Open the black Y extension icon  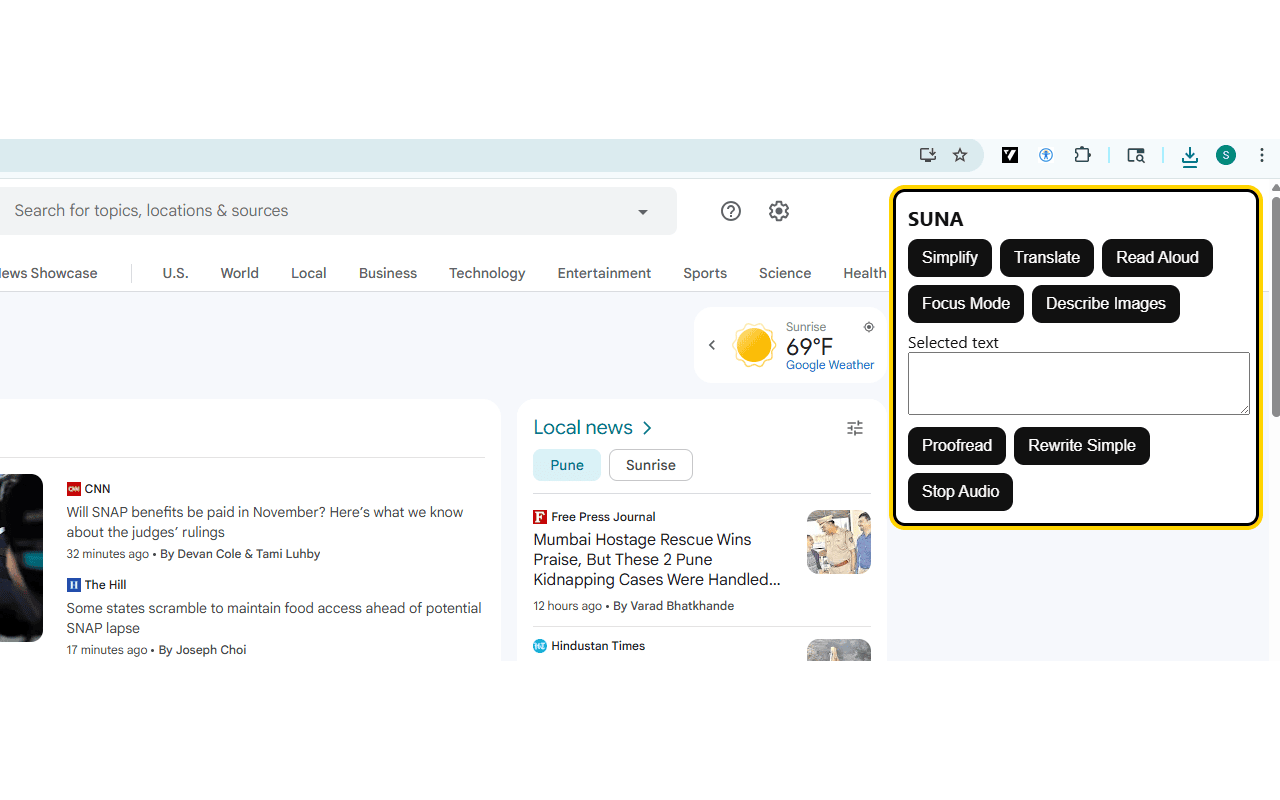pos(1010,155)
